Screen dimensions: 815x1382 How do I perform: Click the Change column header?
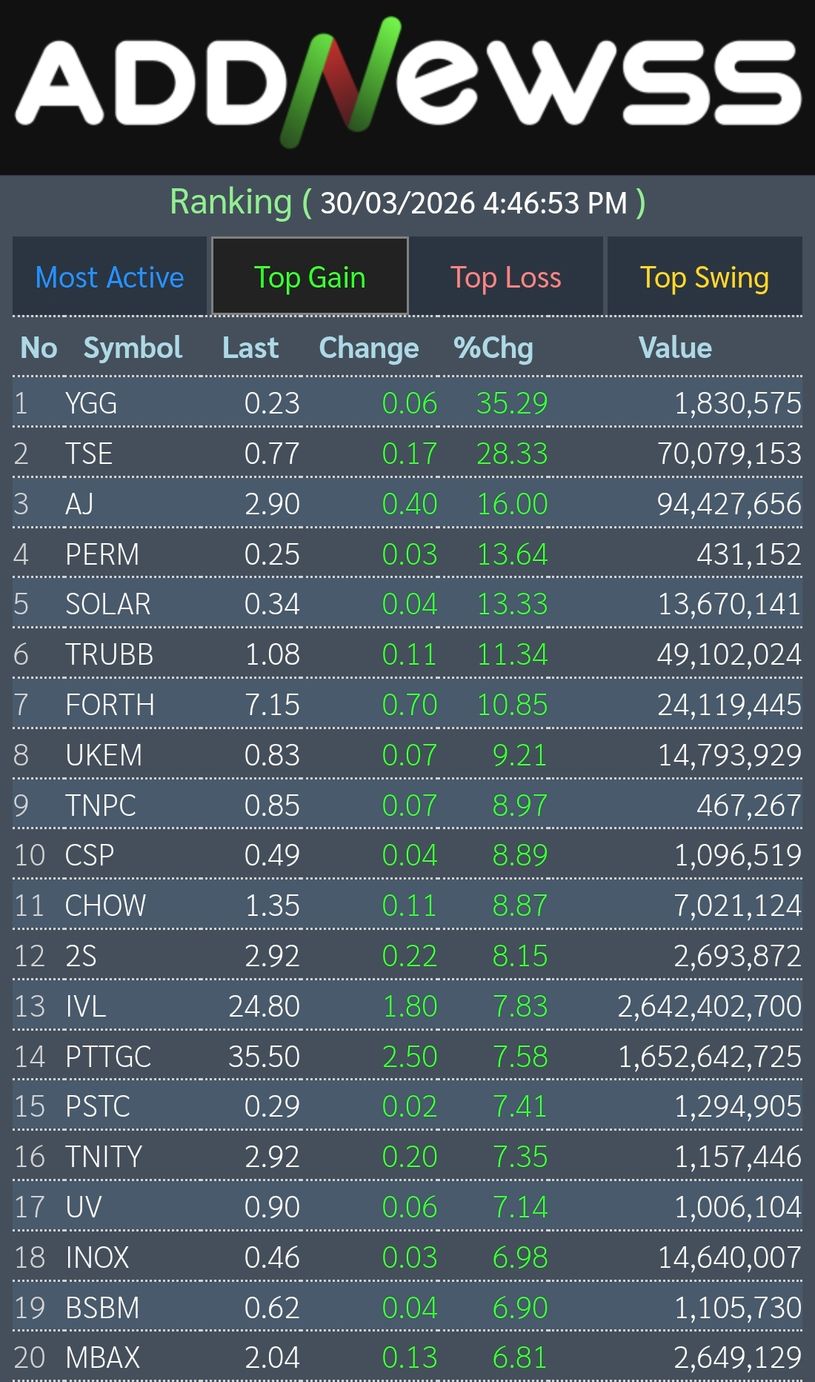(369, 348)
